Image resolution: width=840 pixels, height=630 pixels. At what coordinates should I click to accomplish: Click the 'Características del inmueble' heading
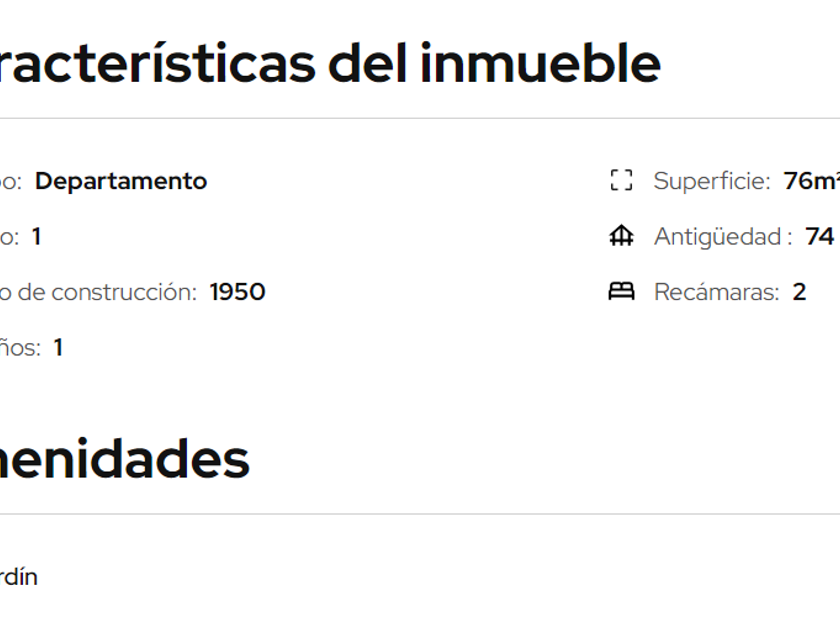(x=330, y=63)
